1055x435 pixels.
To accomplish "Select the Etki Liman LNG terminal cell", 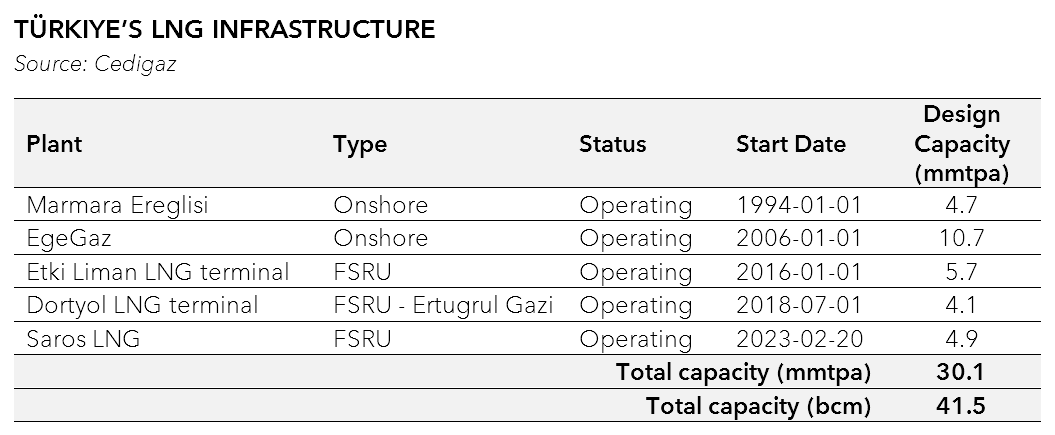I will pos(157,272).
